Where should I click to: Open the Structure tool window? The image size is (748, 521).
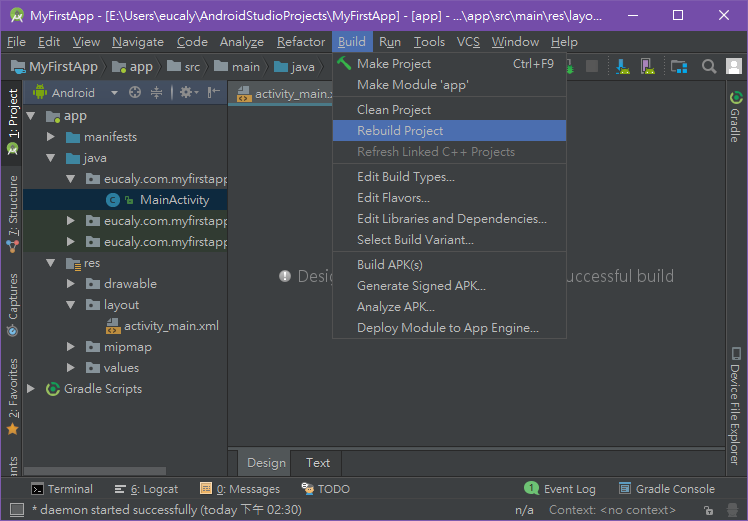[13, 214]
